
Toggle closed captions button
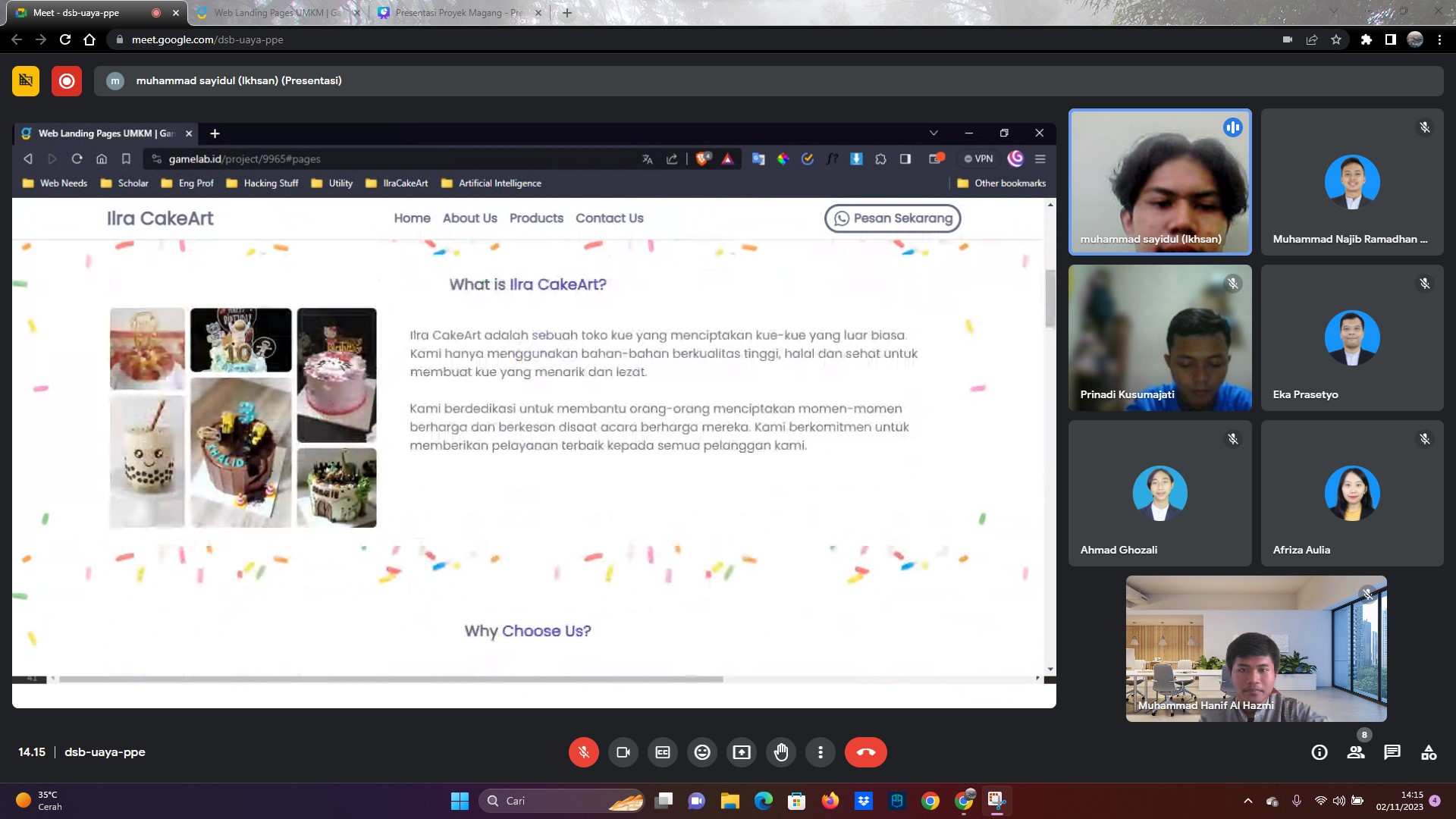tap(663, 752)
